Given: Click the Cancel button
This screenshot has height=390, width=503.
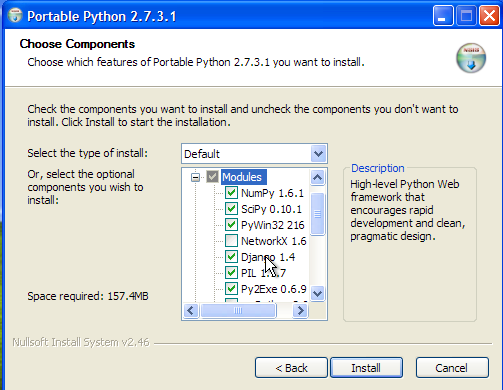Looking at the screenshot, I should [452, 368].
